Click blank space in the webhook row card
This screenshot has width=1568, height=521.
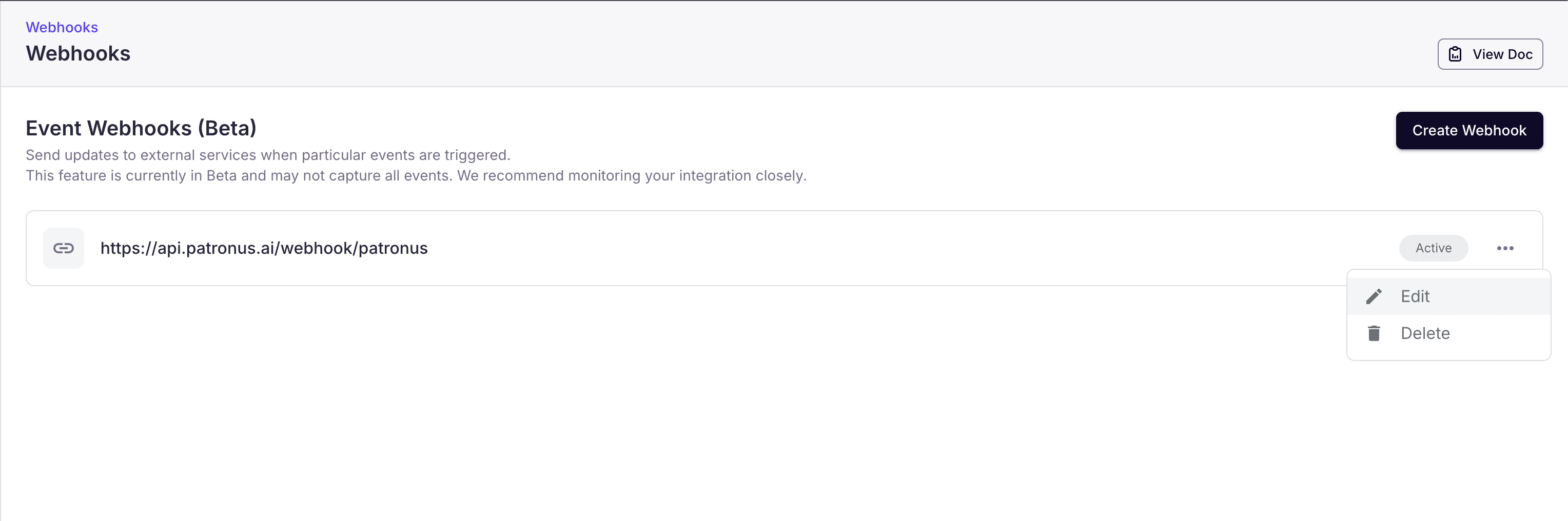coord(852,248)
